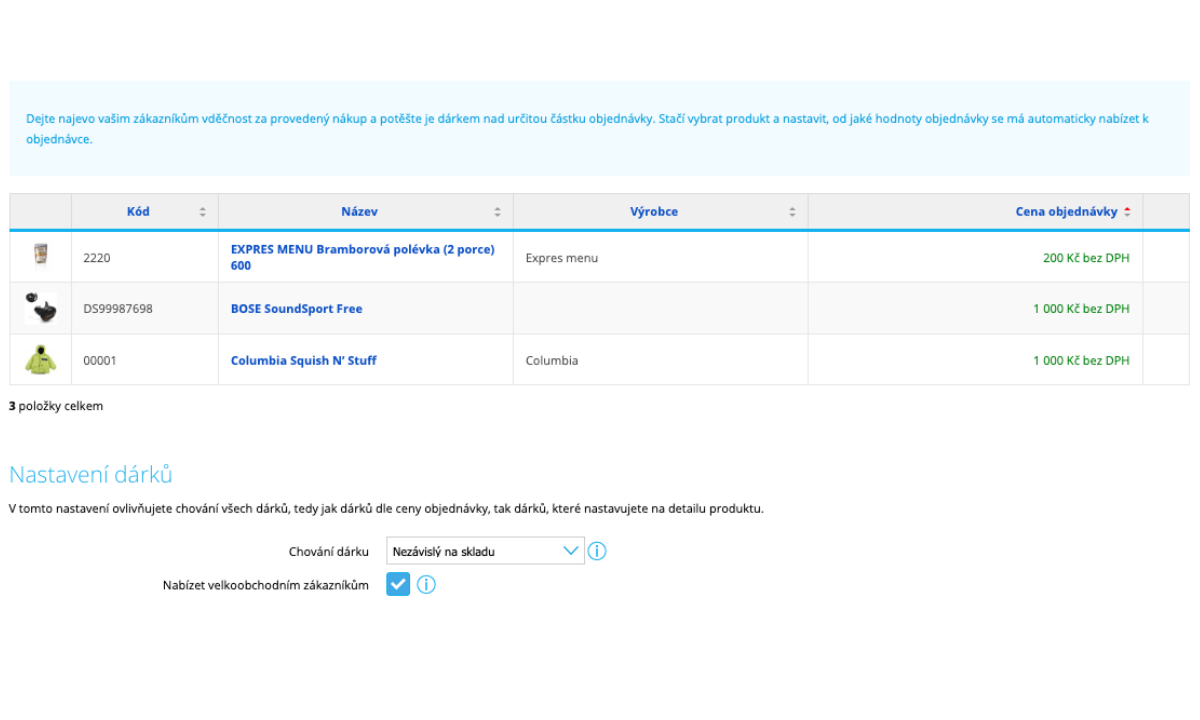Screen dimensions: 1200x720
Task: Click the Kód column header
Action: (145, 212)
